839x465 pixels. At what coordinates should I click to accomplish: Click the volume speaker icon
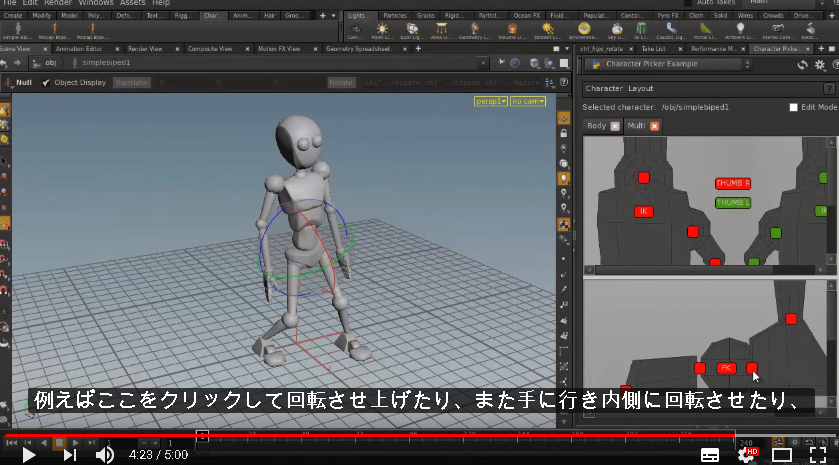(104, 455)
